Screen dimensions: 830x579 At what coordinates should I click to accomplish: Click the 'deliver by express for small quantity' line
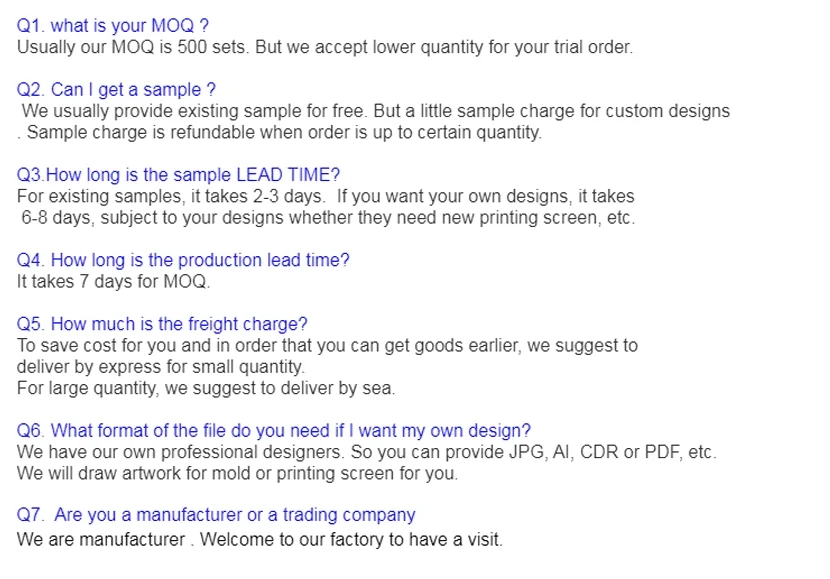(x=160, y=366)
